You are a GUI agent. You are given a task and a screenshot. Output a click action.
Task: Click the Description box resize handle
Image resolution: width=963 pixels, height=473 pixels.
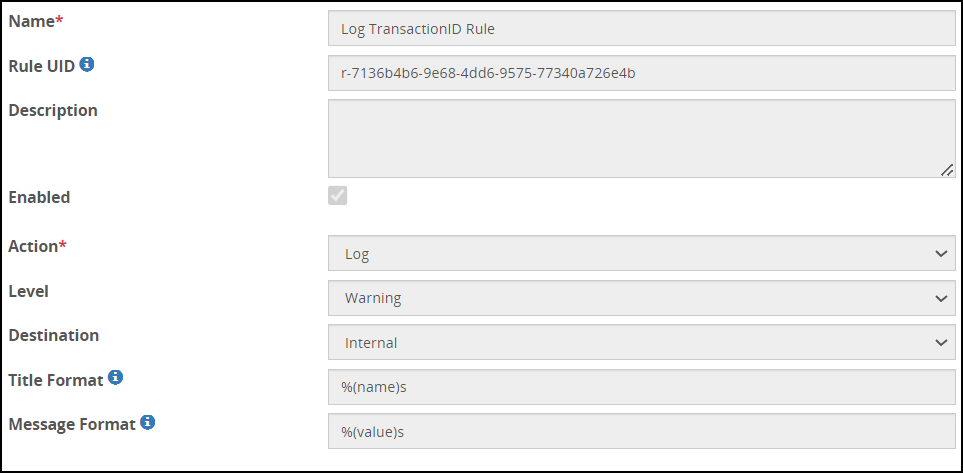click(946, 170)
